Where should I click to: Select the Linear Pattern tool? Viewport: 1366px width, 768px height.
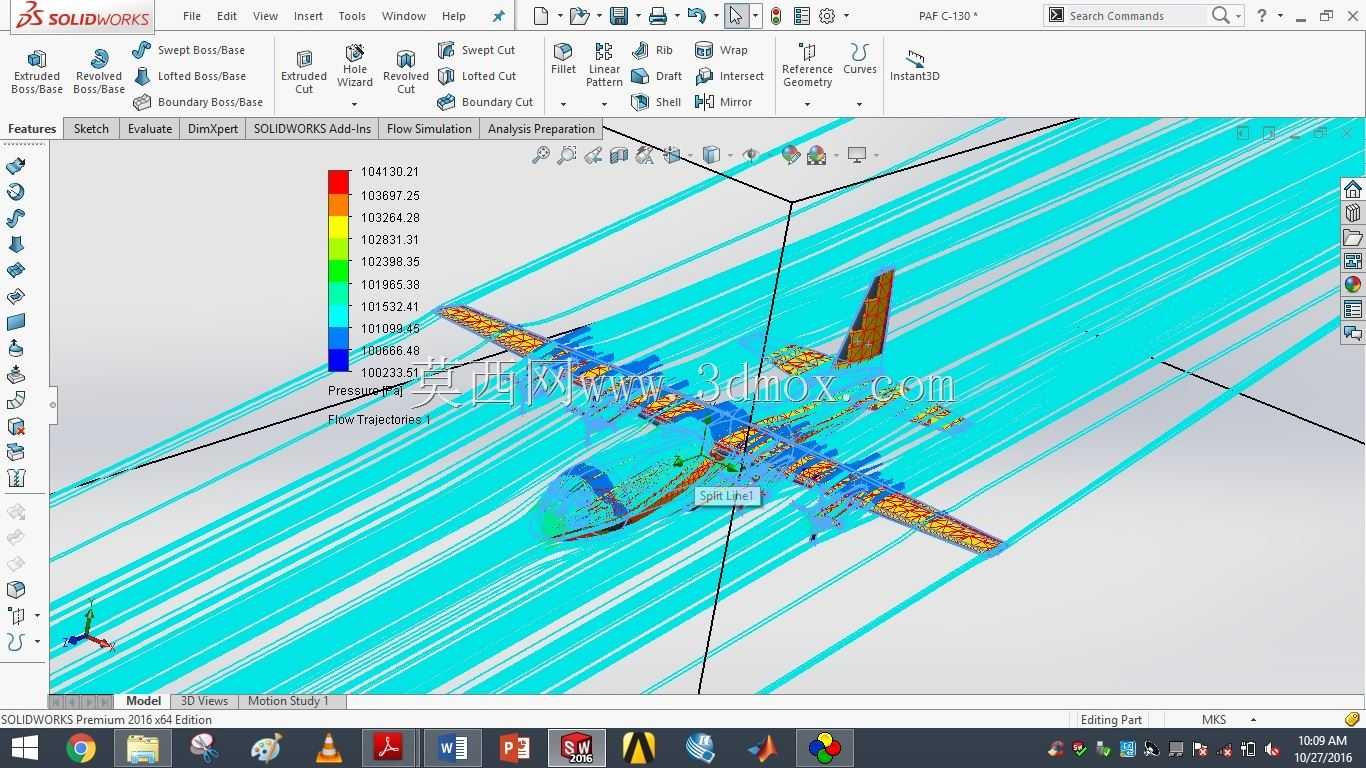(x=604, y=66)
